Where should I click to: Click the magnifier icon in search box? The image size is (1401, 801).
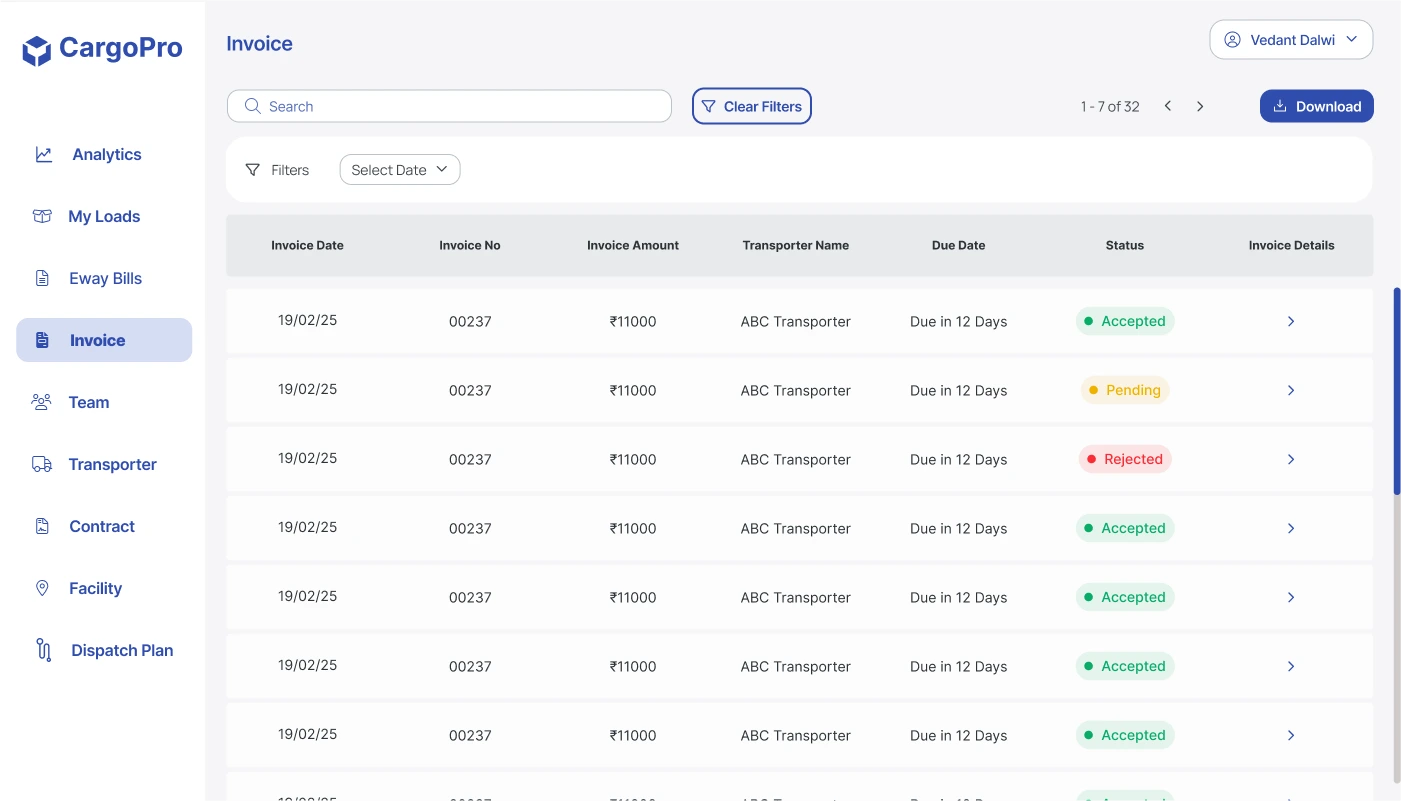tap(253, 106)
